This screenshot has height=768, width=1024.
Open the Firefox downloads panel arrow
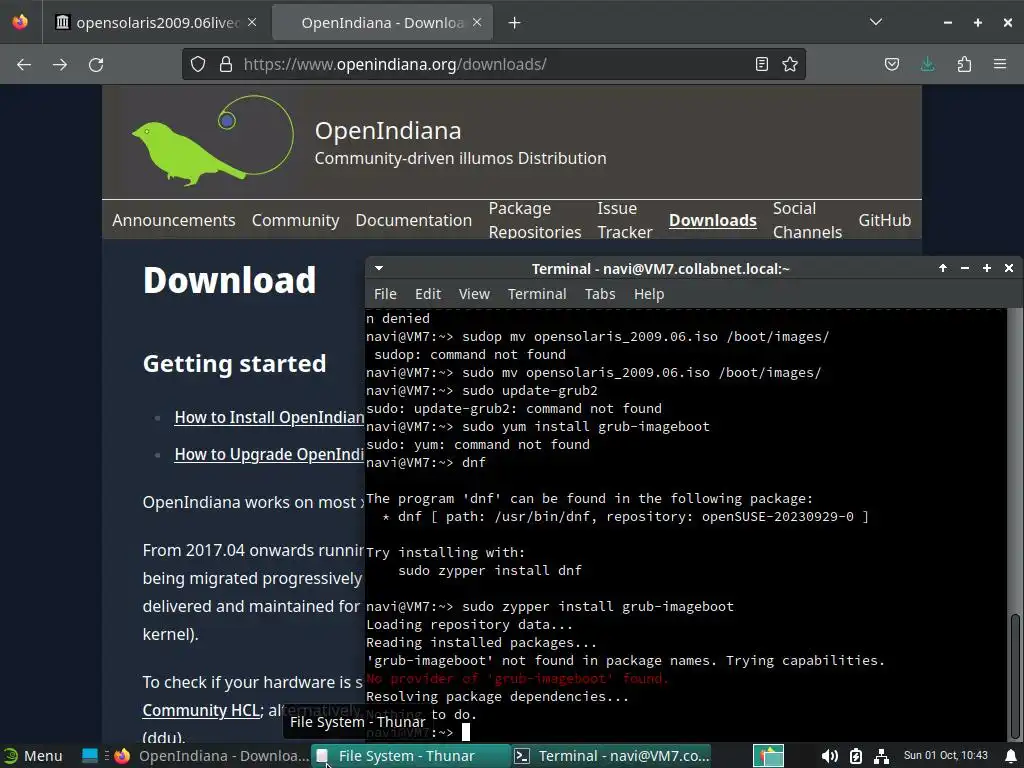point(927,64)
